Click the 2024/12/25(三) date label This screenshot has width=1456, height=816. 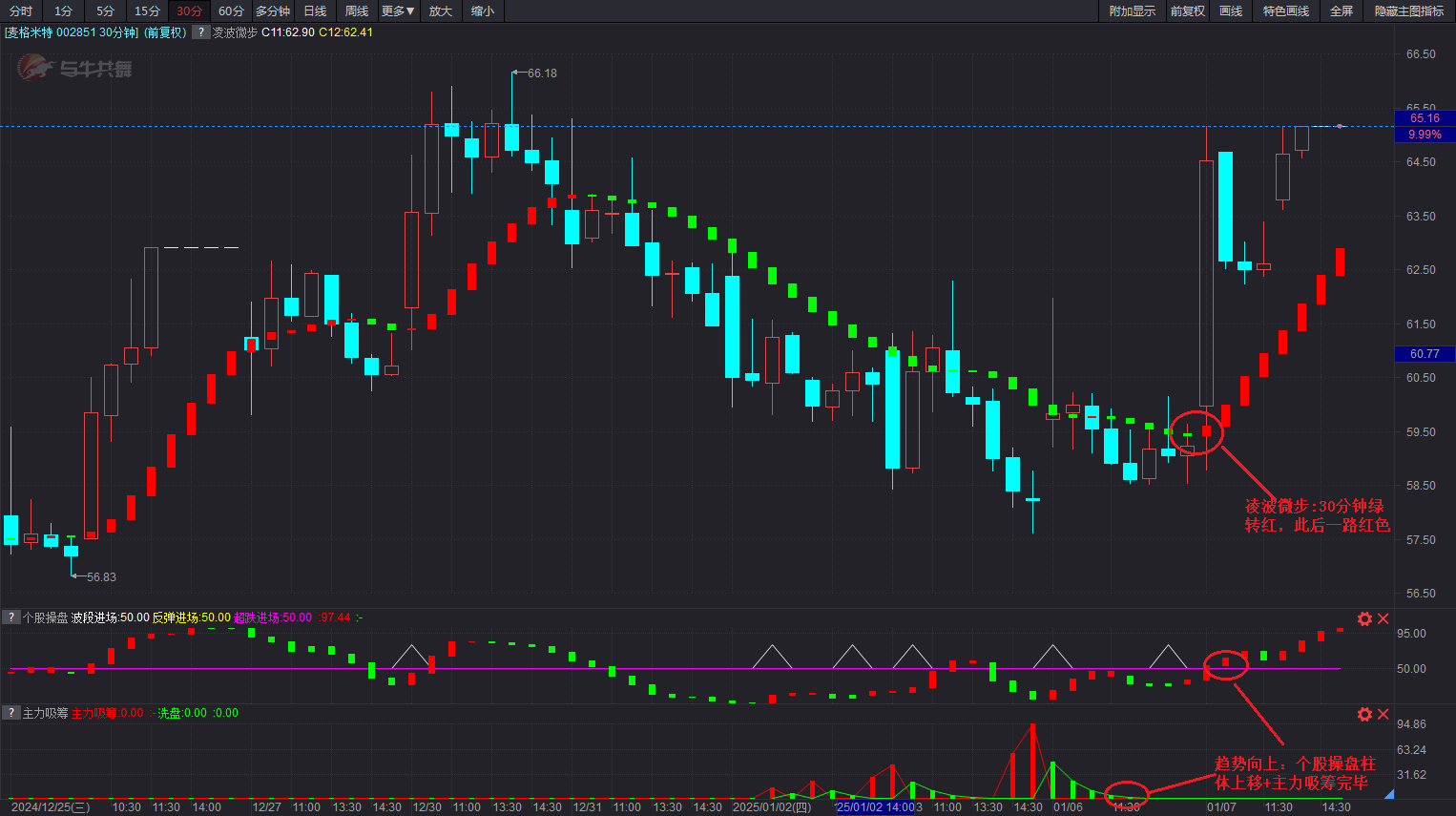click(x=51, y=807)
